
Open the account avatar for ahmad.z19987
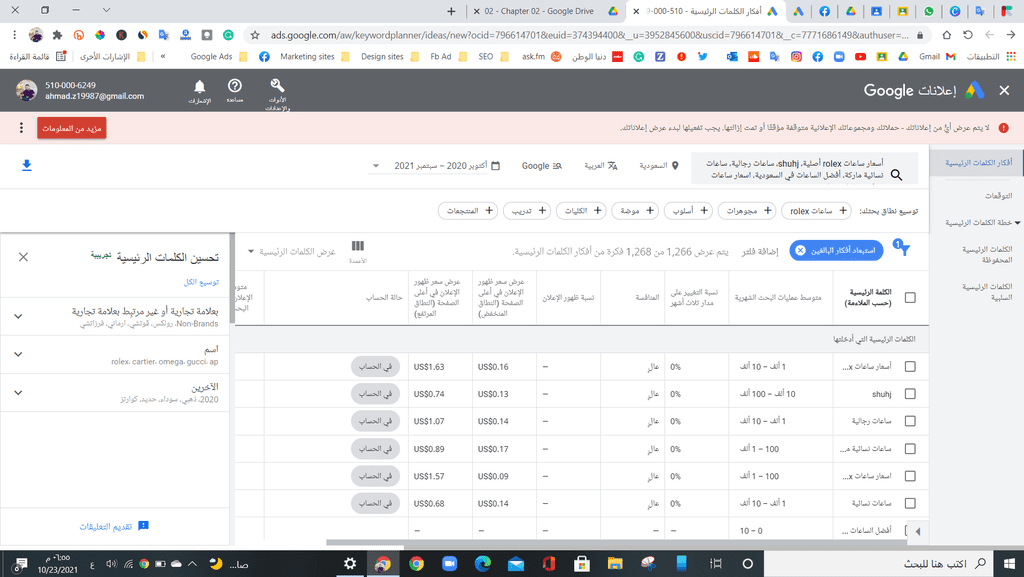[27, 91]
